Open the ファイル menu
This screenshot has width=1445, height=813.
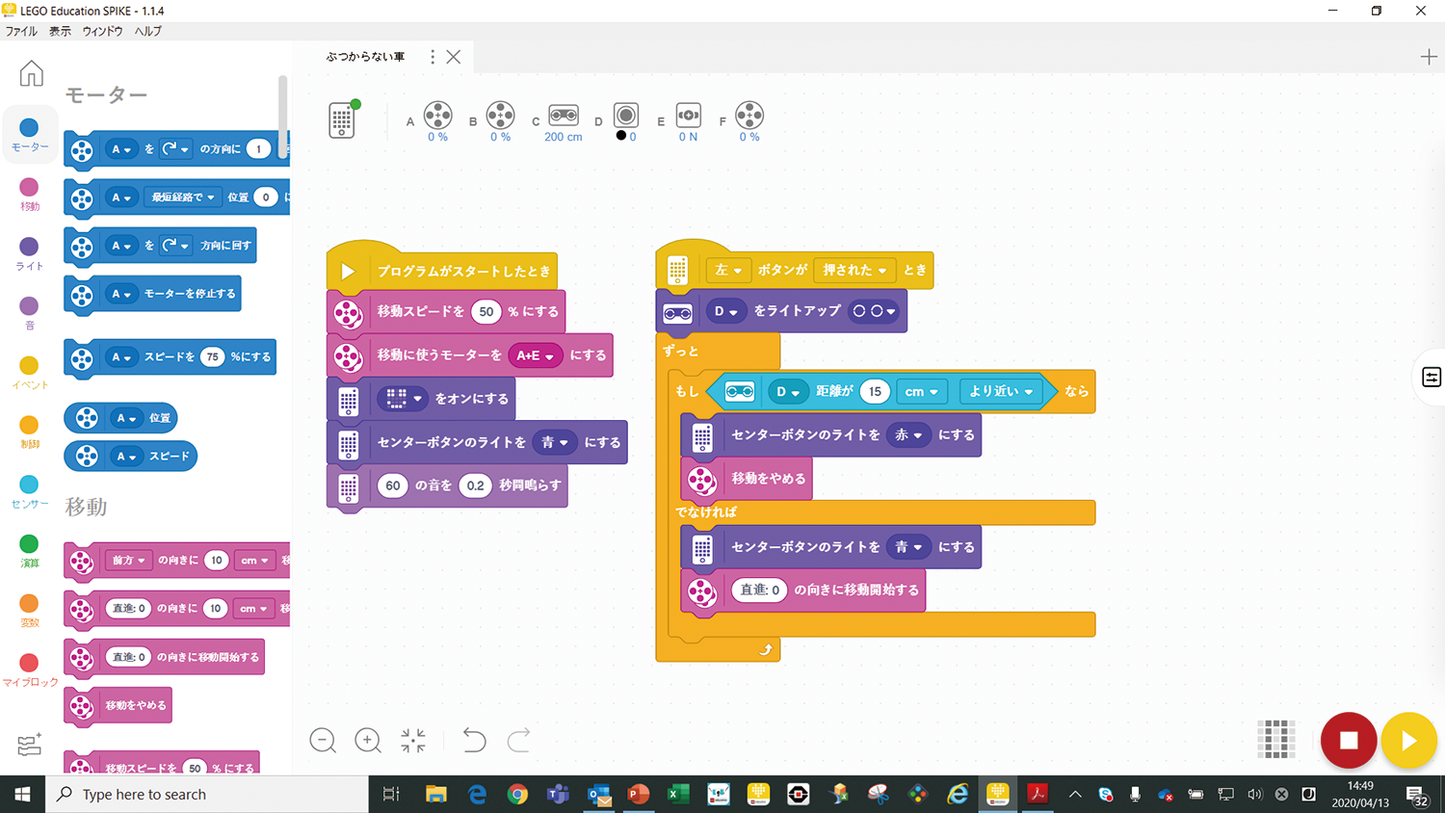(21, 32)
